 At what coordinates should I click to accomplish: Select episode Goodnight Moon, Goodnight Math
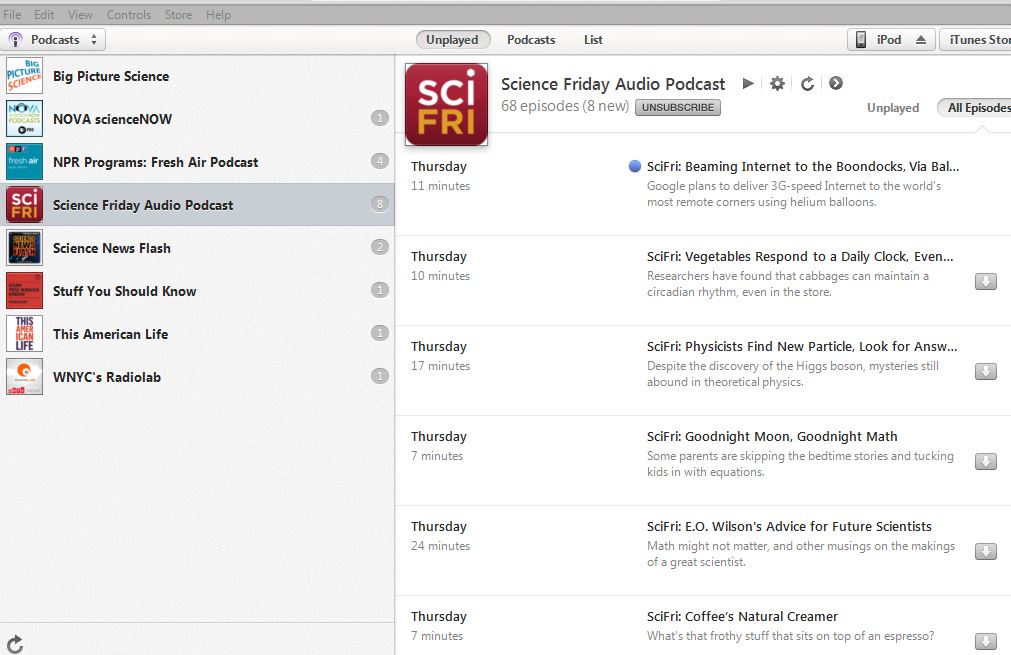coord(703,460)
